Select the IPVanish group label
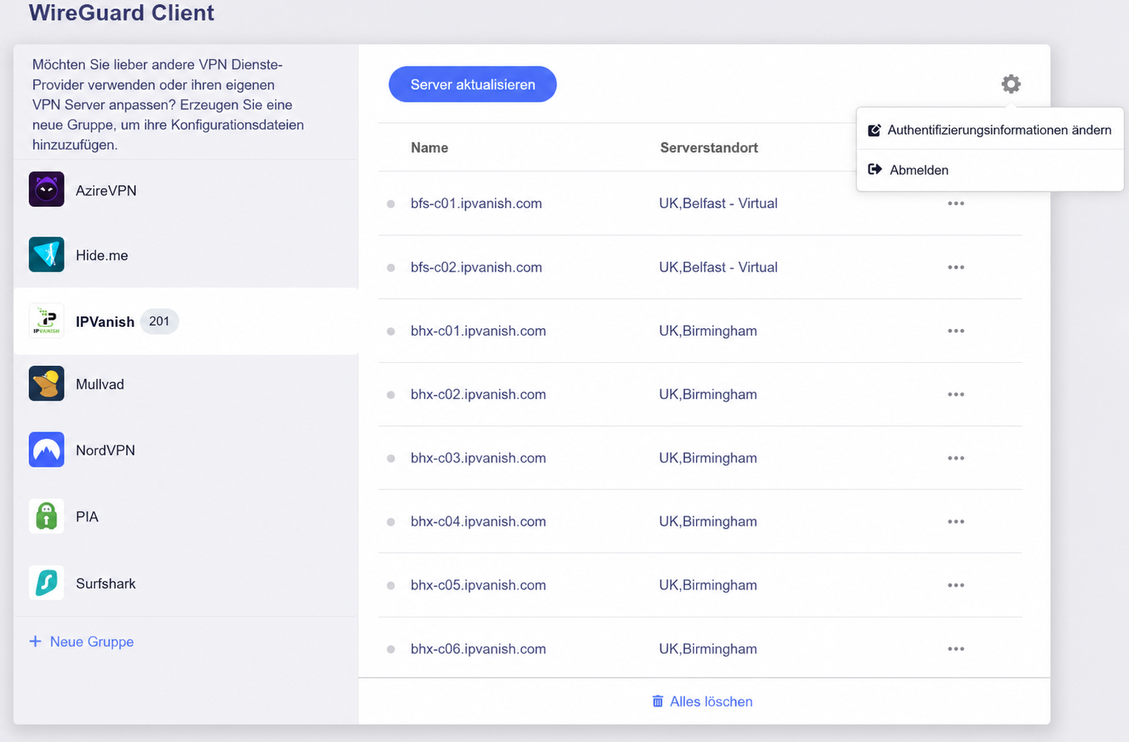This screenshot has width=1129, height=742. pos(105,322)
